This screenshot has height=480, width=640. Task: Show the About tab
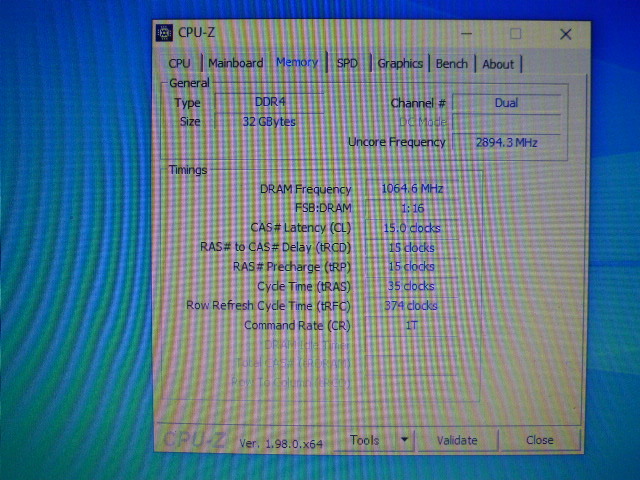click(498, 64)
